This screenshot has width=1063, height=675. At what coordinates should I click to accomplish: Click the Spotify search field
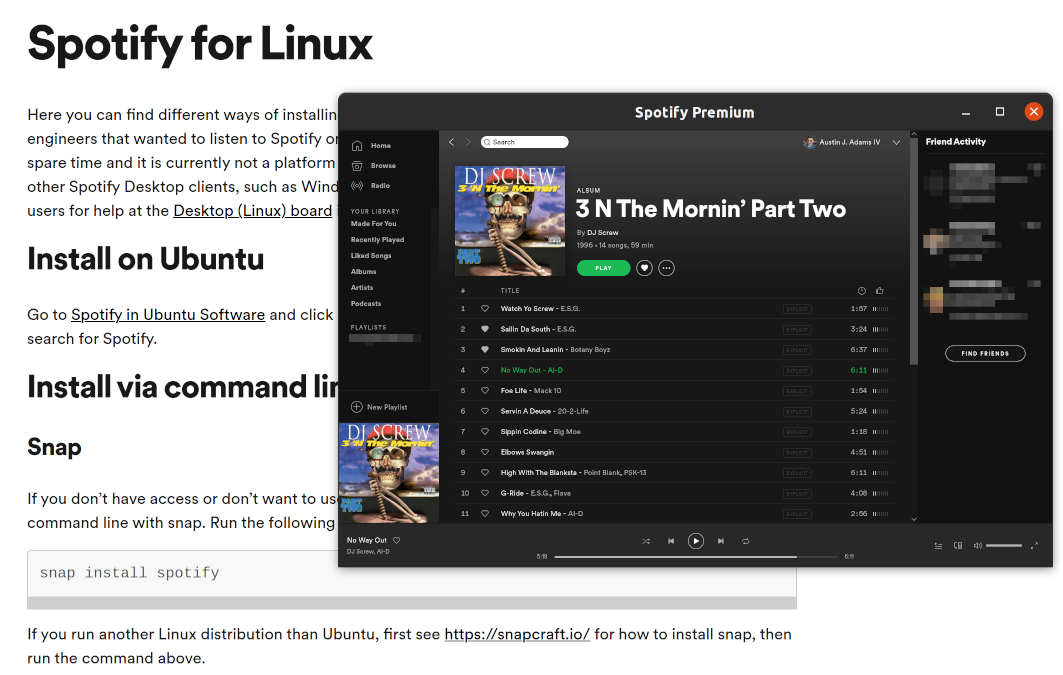click(x=525, y=142)
